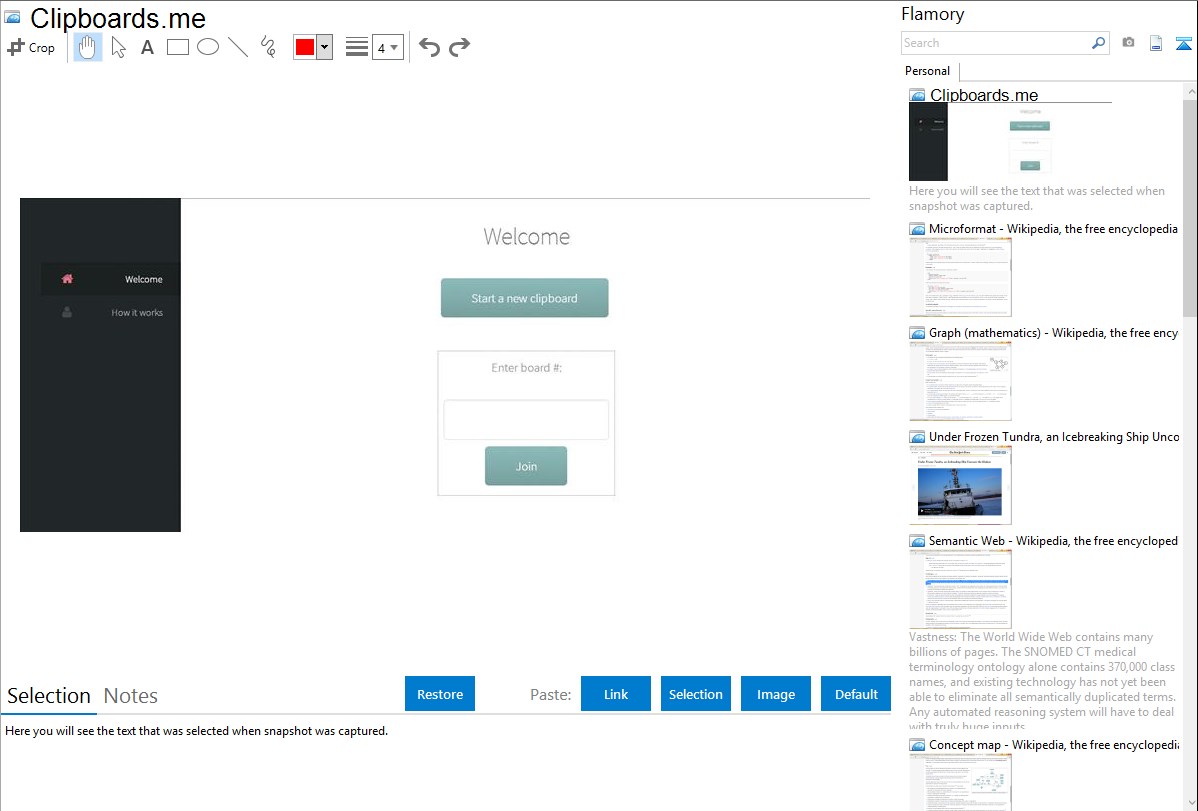Click the icon beside Semantic Web entry
This screenshot has height=811, width=1198.
pos(917,541)
